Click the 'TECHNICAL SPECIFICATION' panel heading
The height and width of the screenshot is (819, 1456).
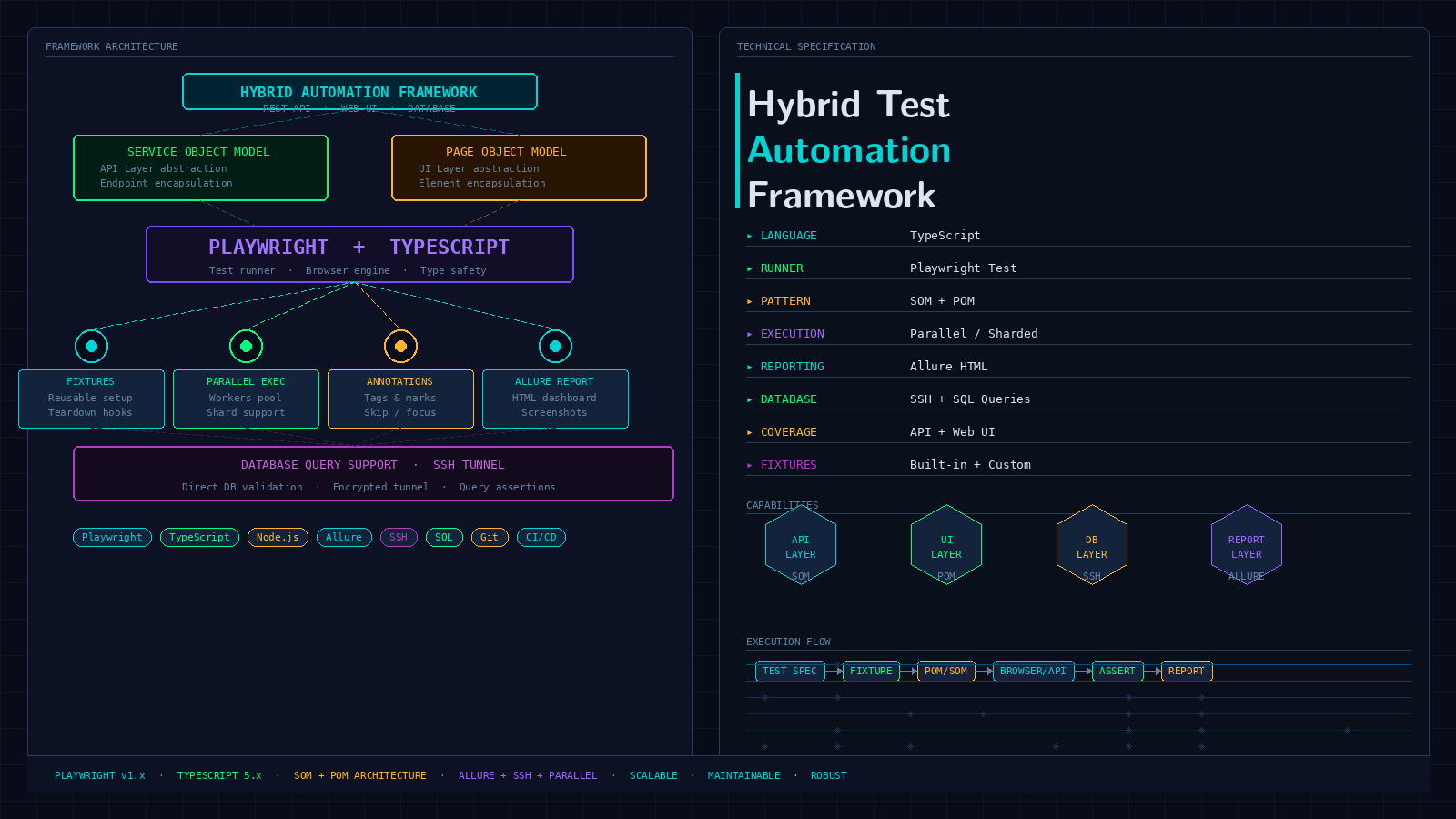pos(806,47)
